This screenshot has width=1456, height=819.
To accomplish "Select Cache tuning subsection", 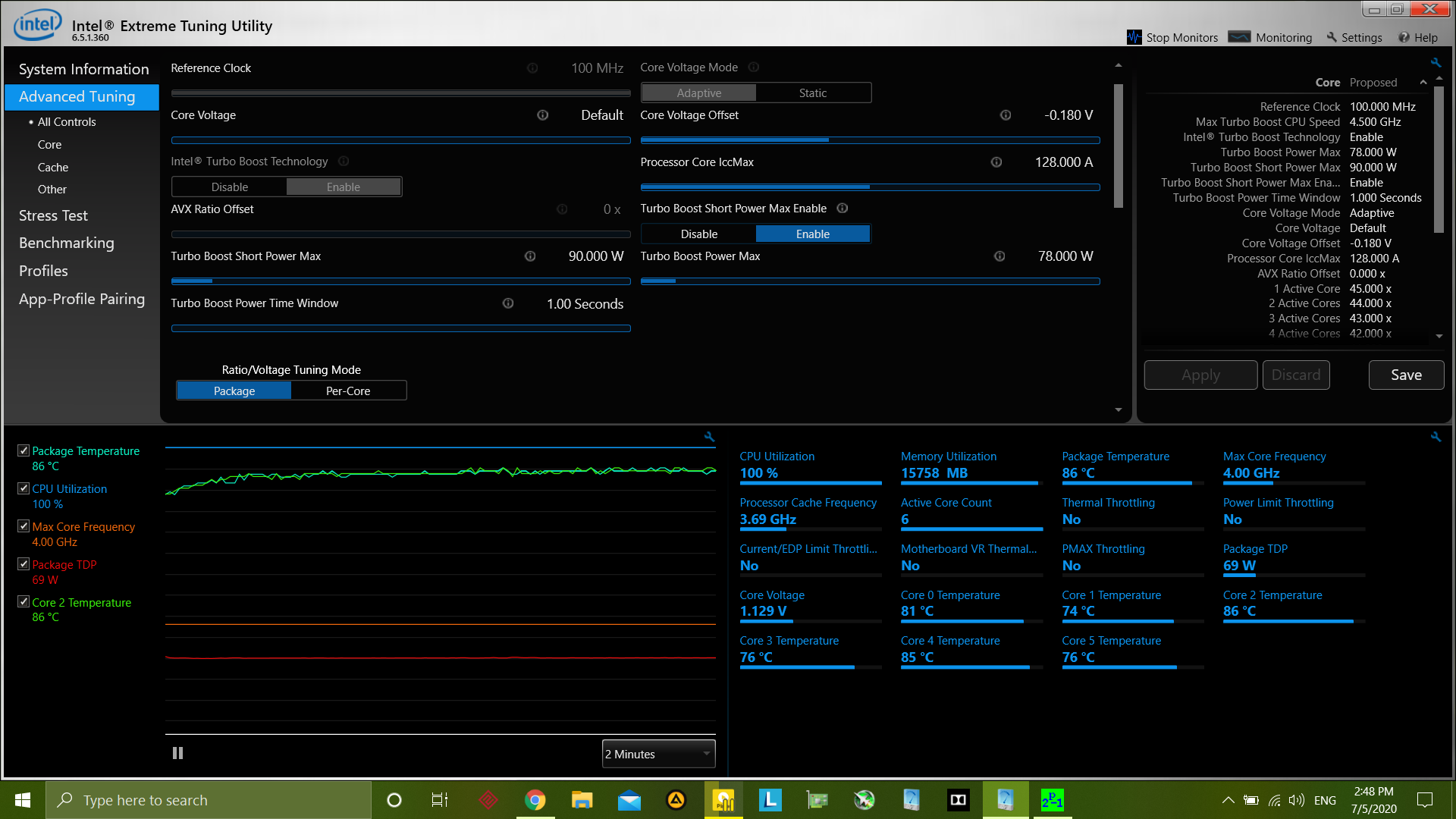I will 53,167.
